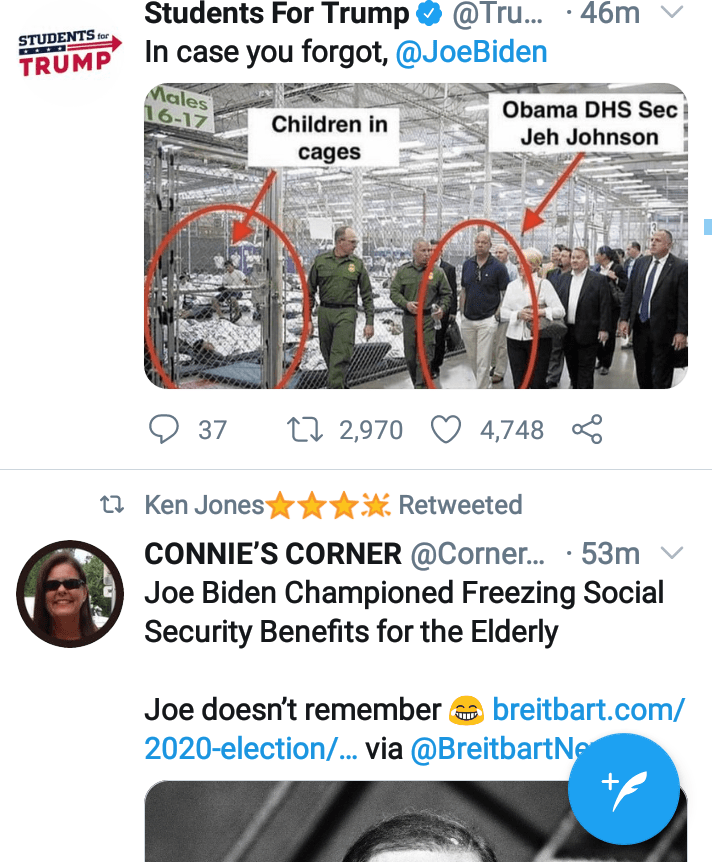Click the CONNIE'S CORNER display name
The height and width of the screenshot is (862, 712).
(x=273, y=553)
